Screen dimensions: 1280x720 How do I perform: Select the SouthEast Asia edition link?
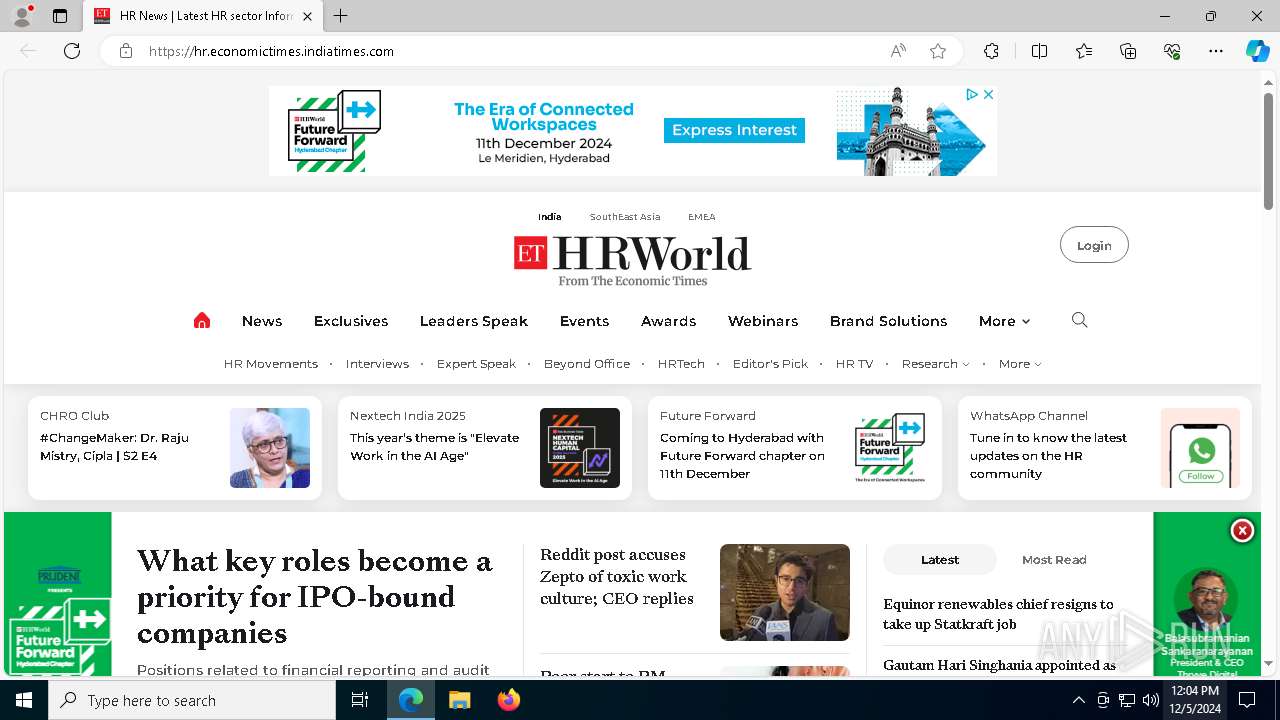pyautogui.click(x=625, y=217)
